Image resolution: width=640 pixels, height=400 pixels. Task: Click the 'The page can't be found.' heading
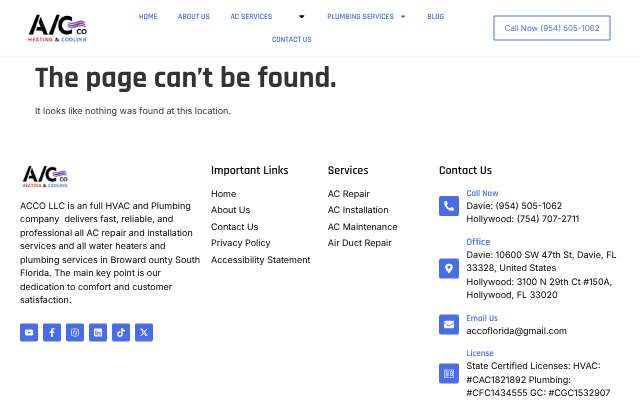coord(186,78)
